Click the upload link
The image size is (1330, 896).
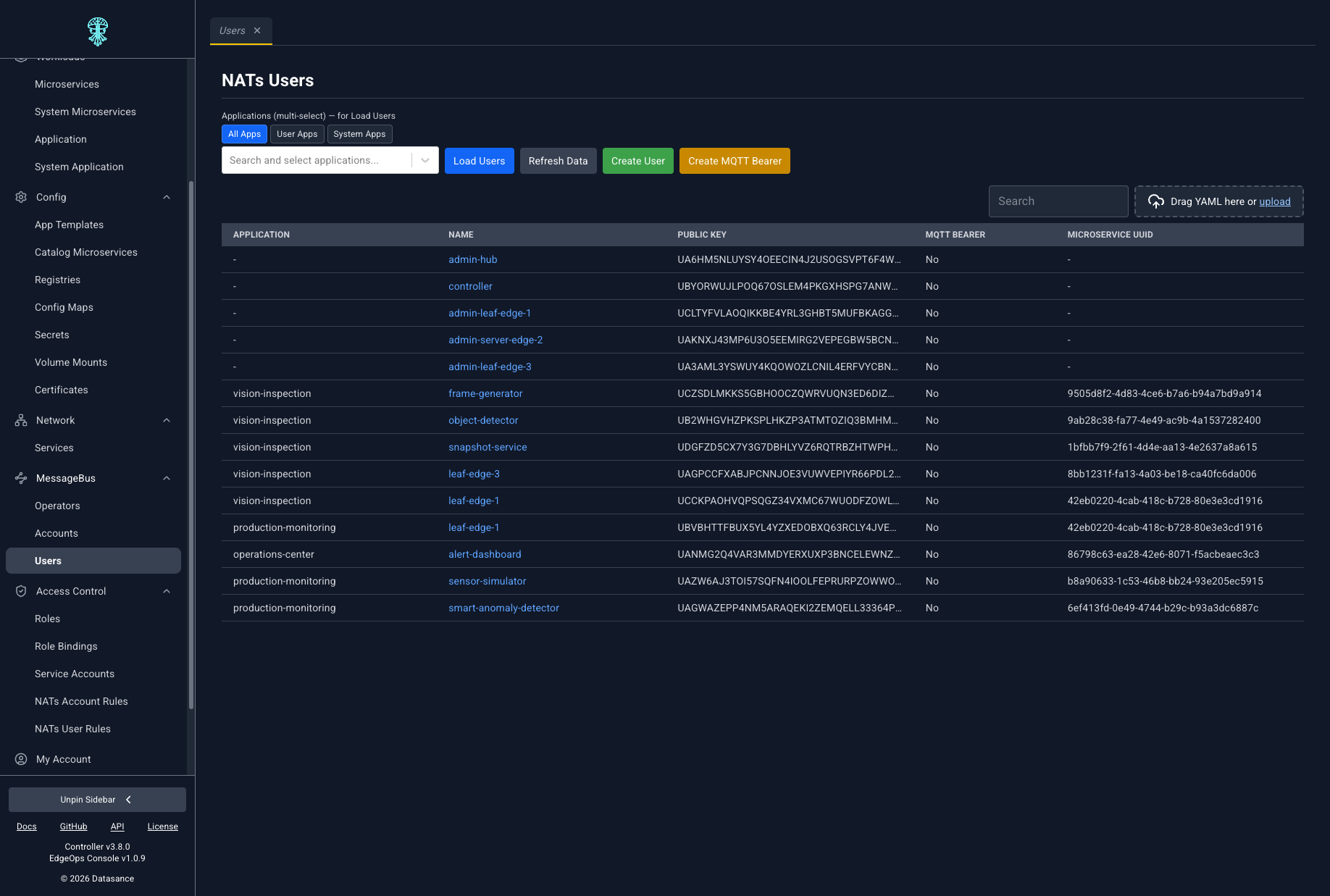tap(1275, 201)
